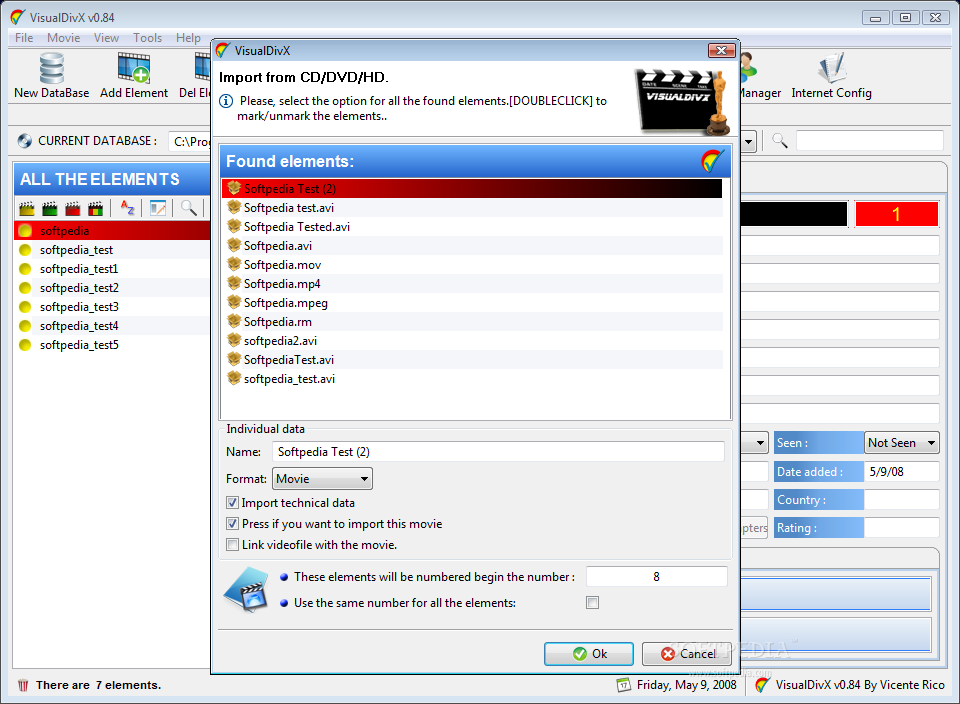Screen dimensions: 960x704
Task: Click the starting number field showing 8
Action: click(656, 577)
